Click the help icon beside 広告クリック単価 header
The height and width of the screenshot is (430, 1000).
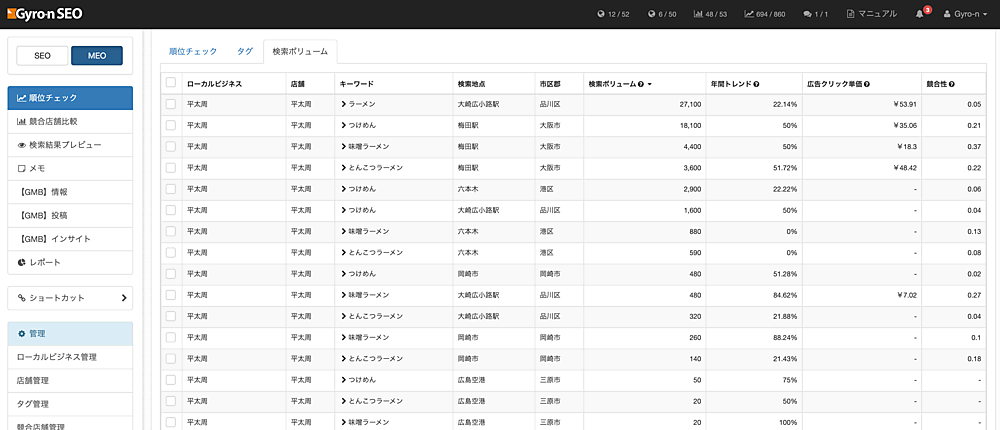pyautogui.click(x=864, y=84)
